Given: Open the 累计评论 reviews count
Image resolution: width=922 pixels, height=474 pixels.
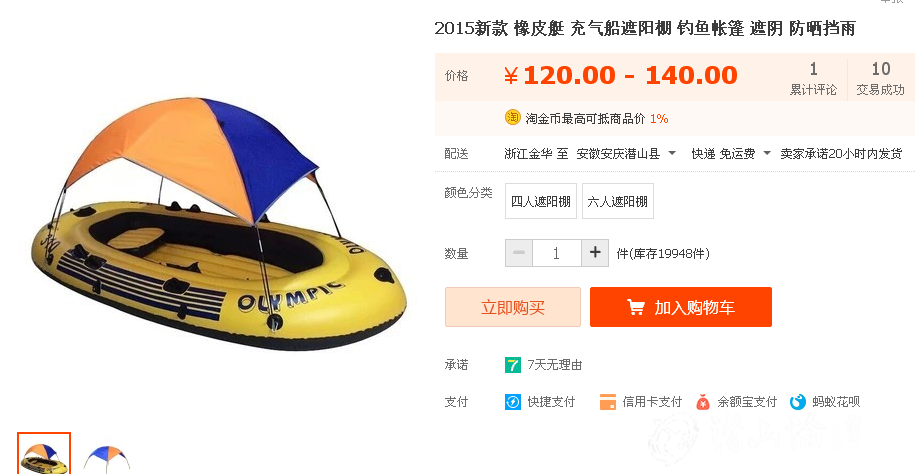Looking at the screenshot, I should (x=813, y=78).
